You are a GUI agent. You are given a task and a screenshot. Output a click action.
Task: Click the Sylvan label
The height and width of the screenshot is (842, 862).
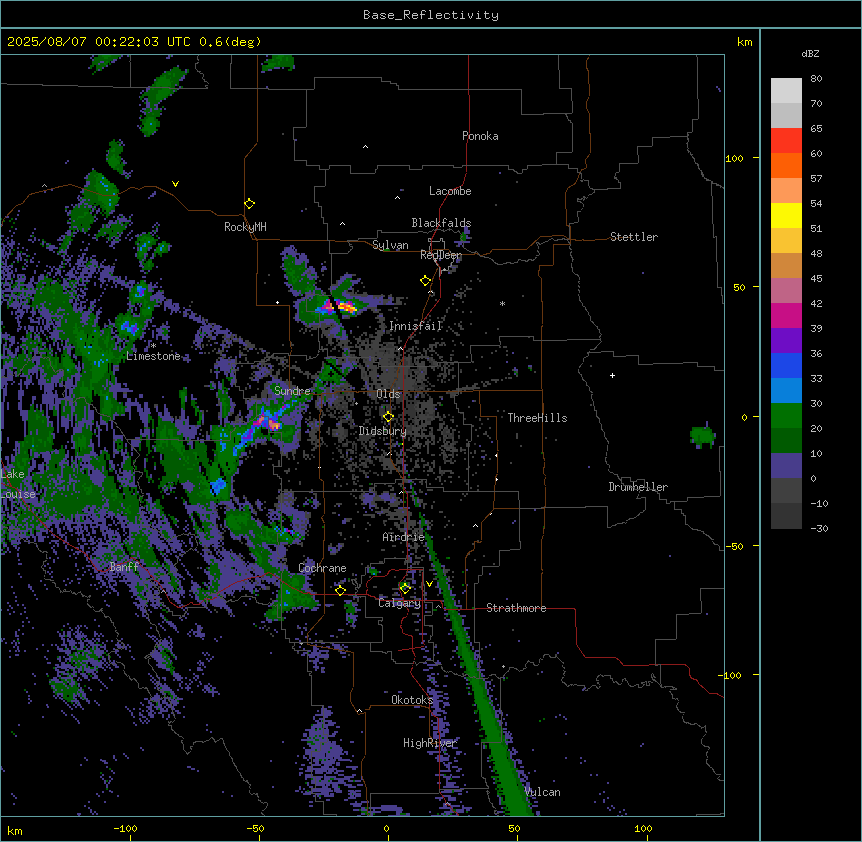(x=390, y=245)
